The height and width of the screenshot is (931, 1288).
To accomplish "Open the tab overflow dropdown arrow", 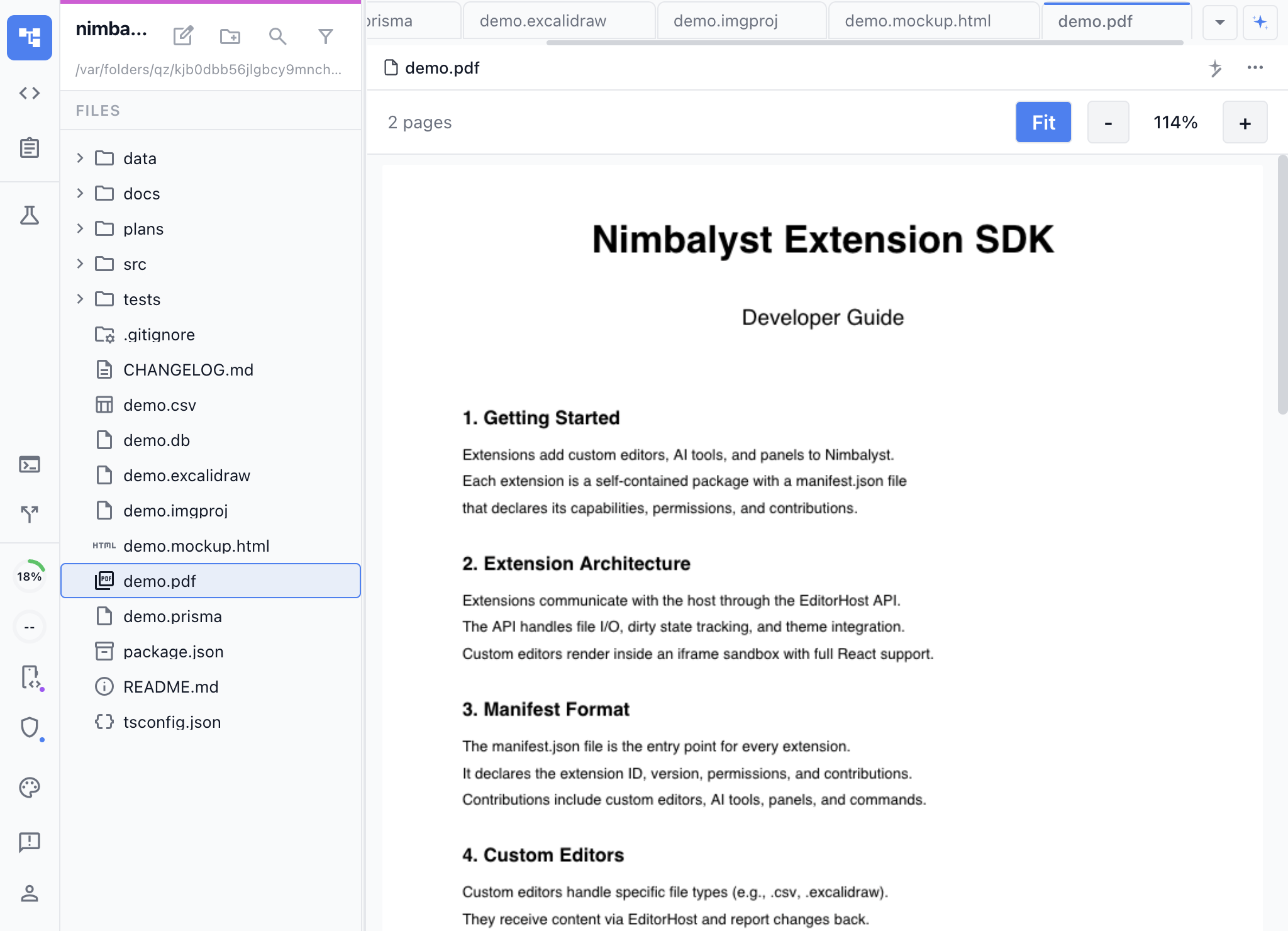I will click(x=1219, y=22).
